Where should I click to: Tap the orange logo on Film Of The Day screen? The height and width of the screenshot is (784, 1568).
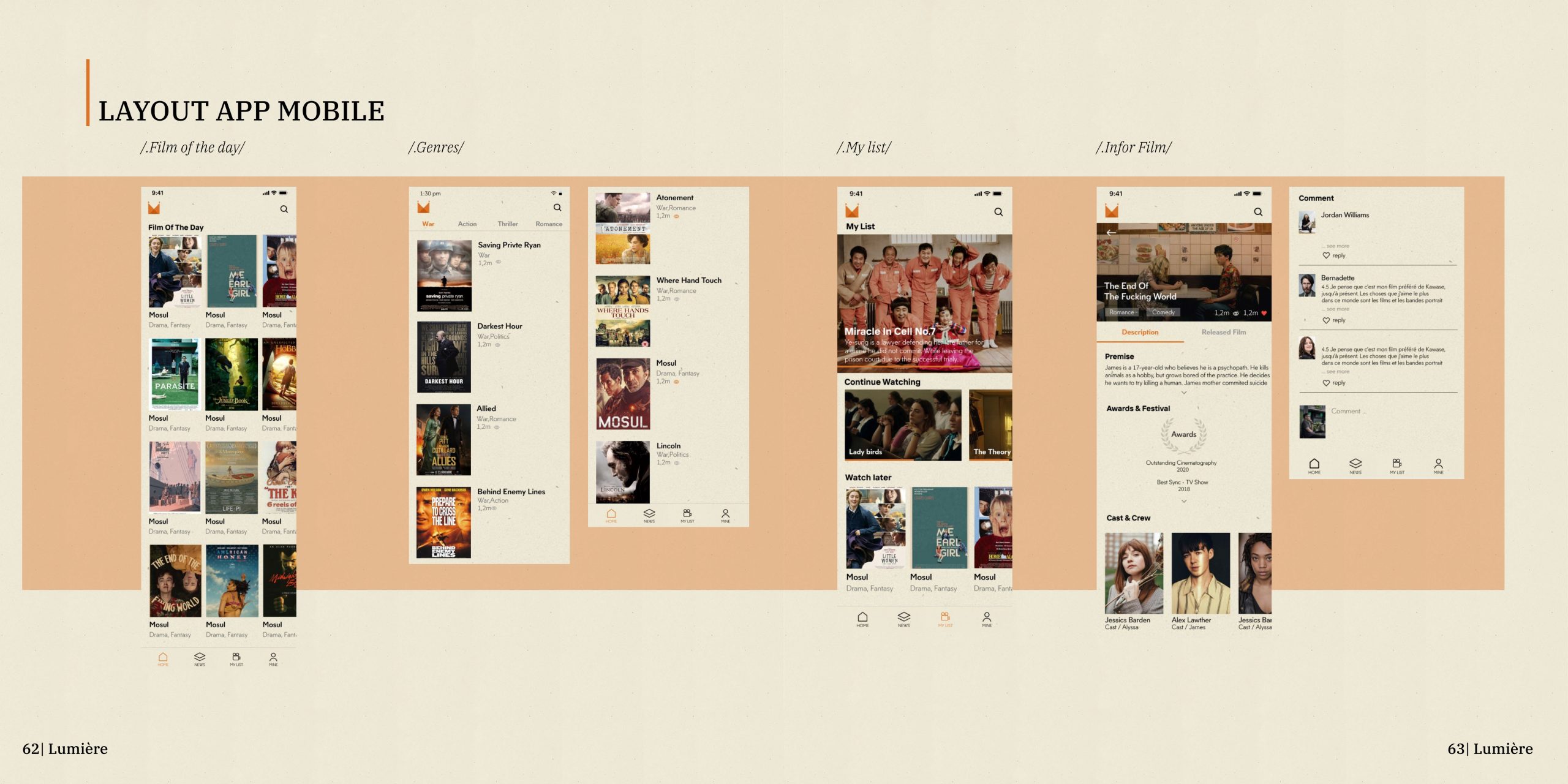154,208
